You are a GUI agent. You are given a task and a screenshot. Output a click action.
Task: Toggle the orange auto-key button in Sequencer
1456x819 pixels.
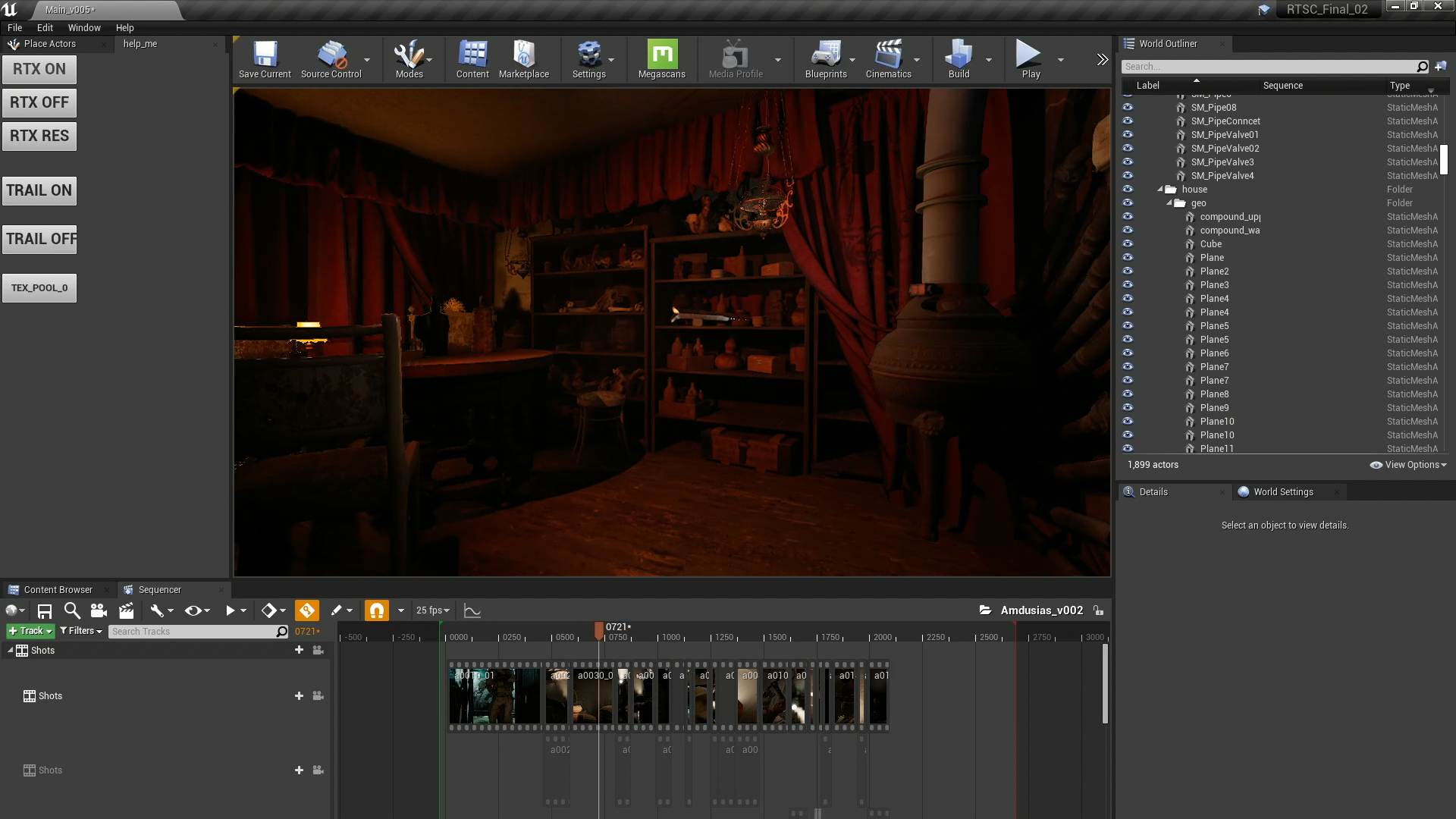pyautogui.click(x=306, y=610)
